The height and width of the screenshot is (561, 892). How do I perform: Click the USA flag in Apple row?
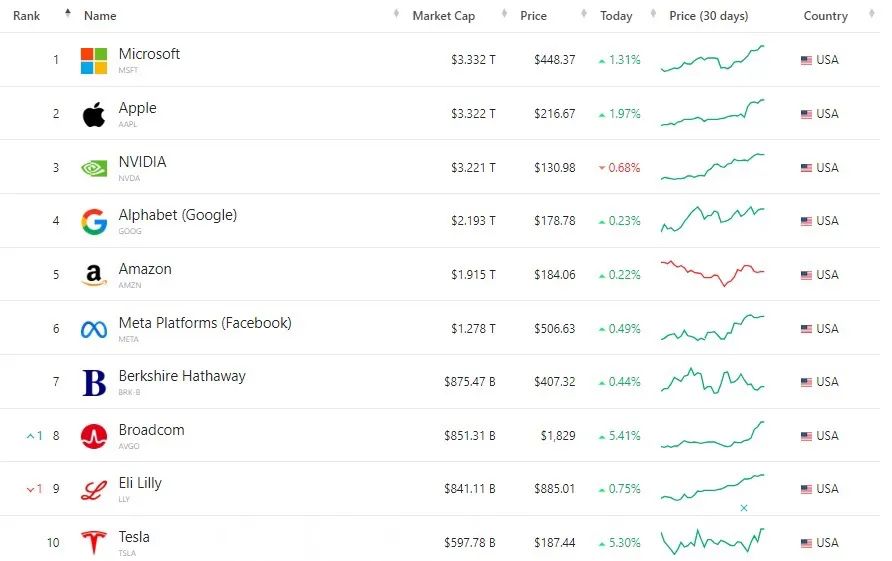click(806, 114)
